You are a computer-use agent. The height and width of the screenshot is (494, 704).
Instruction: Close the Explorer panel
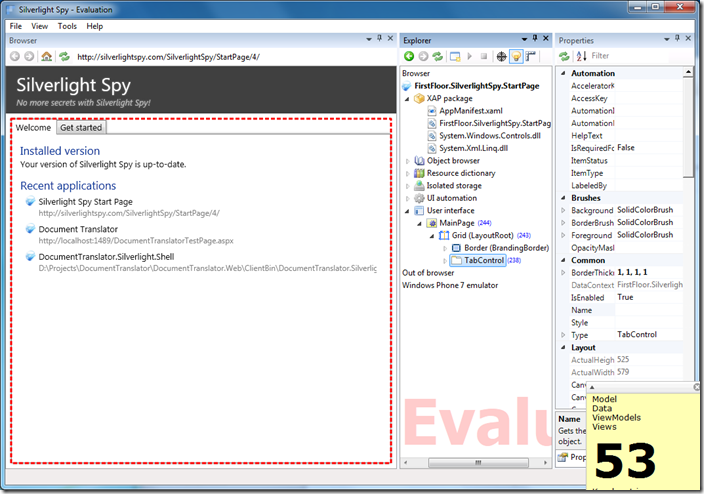pos(546,39)
